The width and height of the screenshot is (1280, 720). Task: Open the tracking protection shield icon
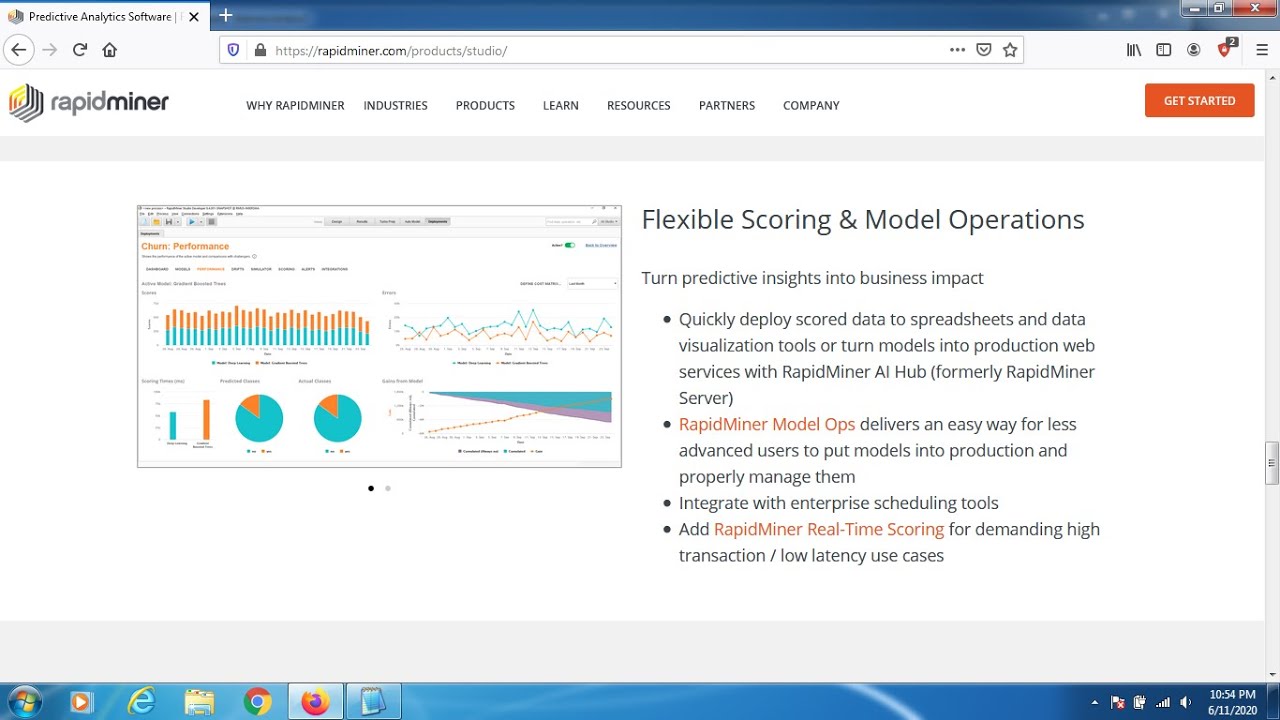233,50
